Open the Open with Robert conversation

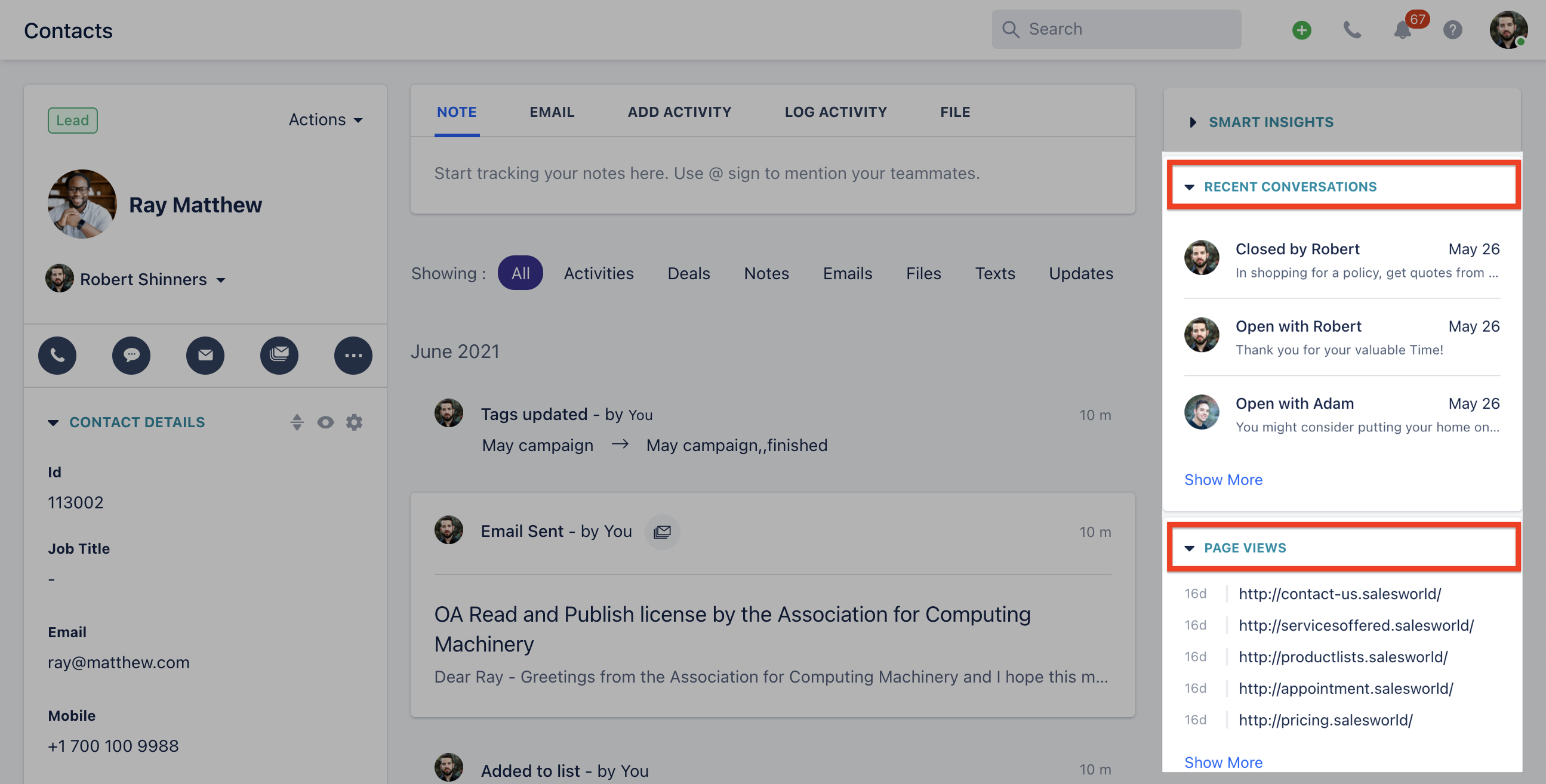[1341, 338]
